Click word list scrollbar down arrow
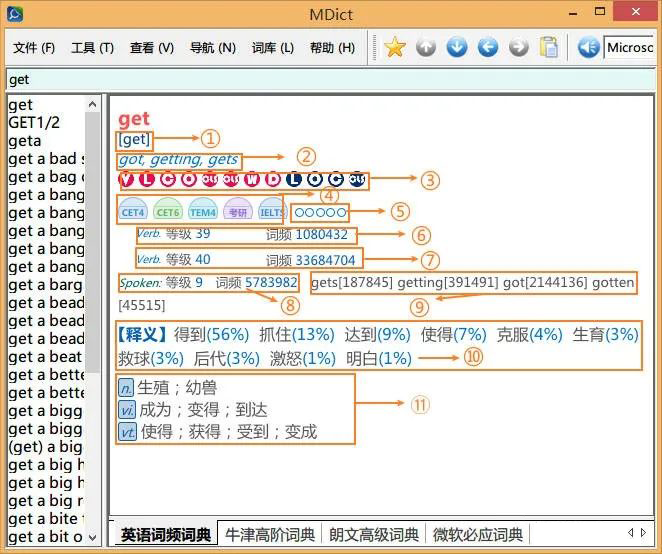The height and width of the screenshot is (554, 662). [x=92, y=538]
